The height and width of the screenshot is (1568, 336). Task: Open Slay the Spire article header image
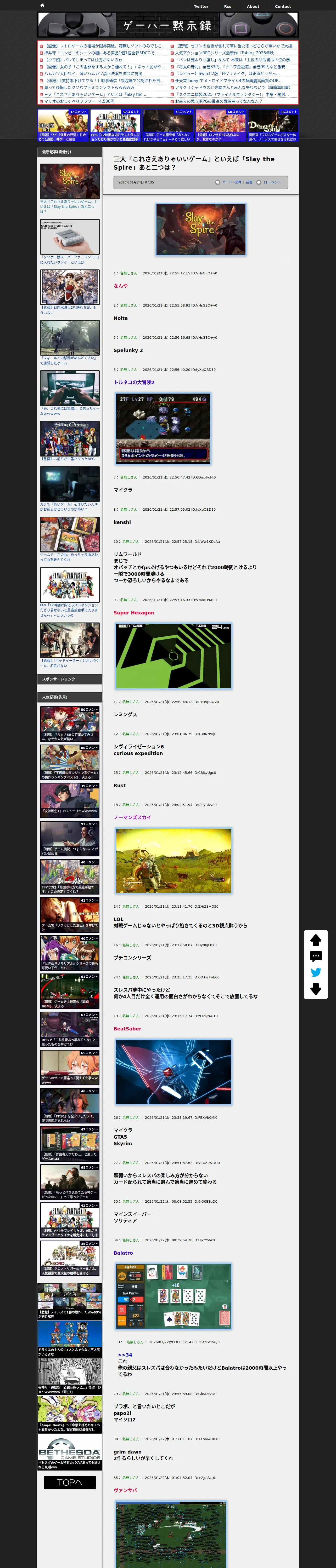[201, 229]
